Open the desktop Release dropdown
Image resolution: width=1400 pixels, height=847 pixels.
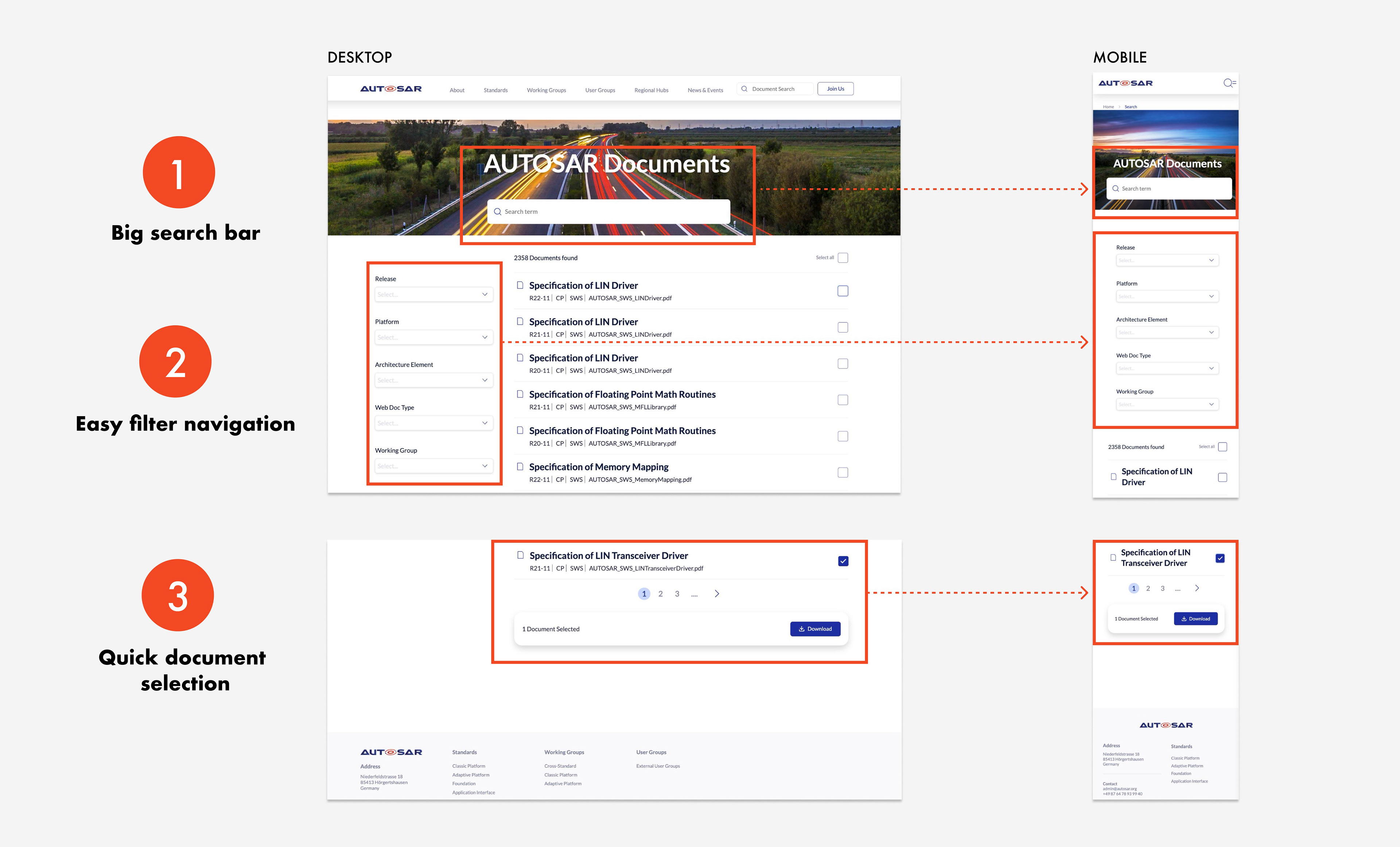click(433, 294)
